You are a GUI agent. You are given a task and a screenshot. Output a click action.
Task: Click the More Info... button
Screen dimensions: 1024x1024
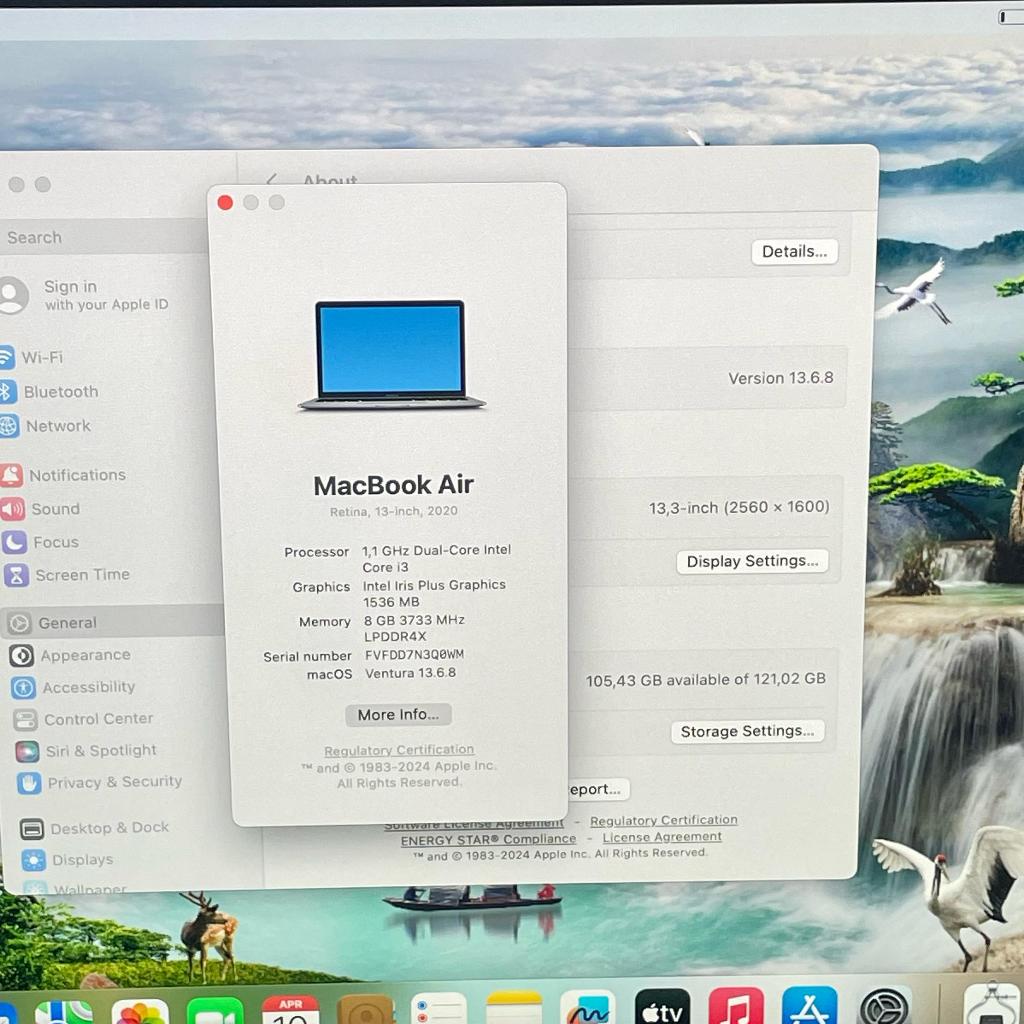pyautogui.click(x=398, y=715)
